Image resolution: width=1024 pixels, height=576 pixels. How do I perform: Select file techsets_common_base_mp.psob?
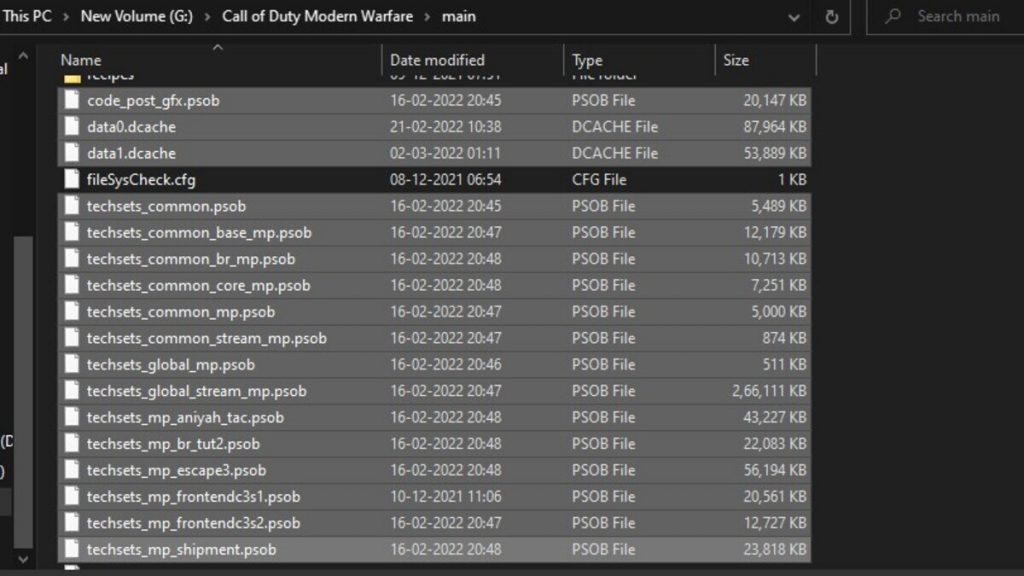pyautogui.click(x=199, y=232)
